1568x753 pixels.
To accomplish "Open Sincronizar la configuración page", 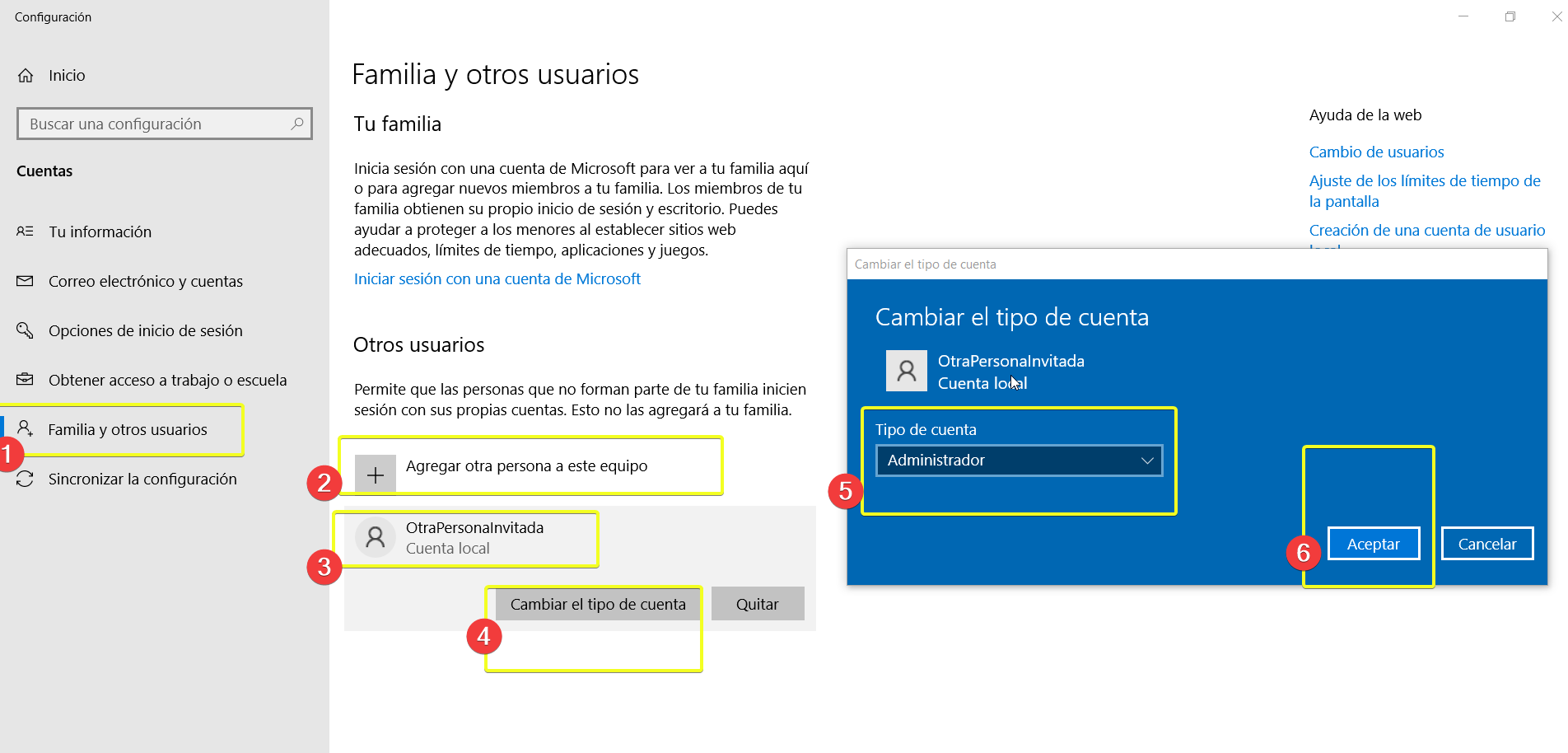I will pos(142,479).
